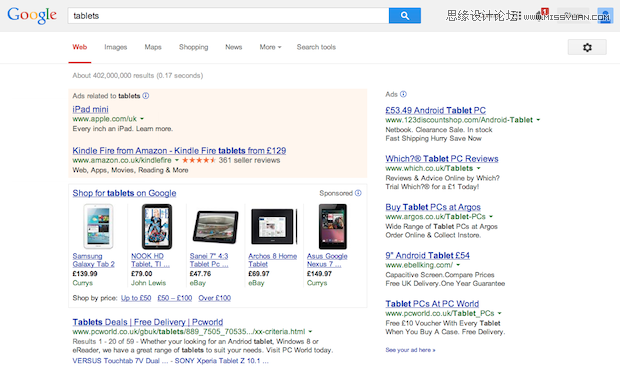
Task: Open 'Shop for tablets on Google' link
Action: click(x=124, y=193)
